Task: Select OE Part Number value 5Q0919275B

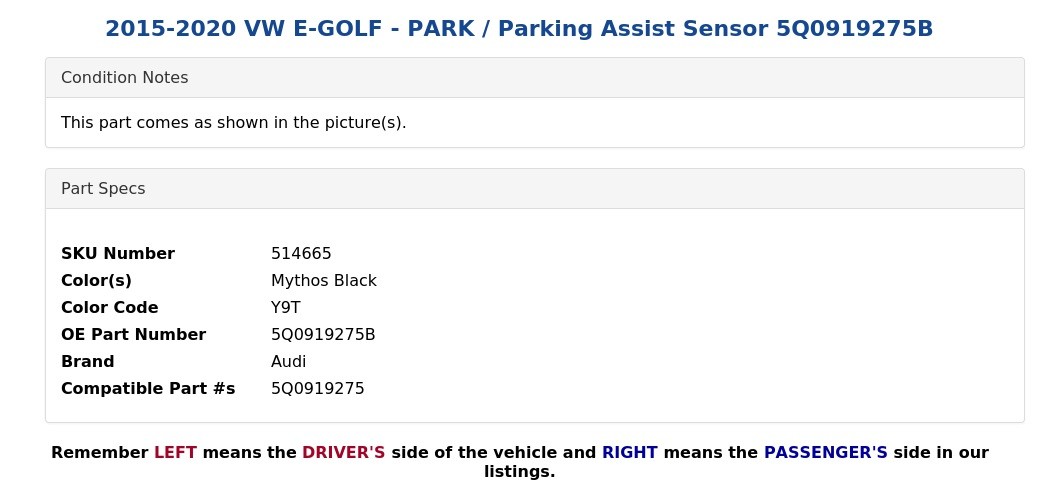Action: point(323,334)
